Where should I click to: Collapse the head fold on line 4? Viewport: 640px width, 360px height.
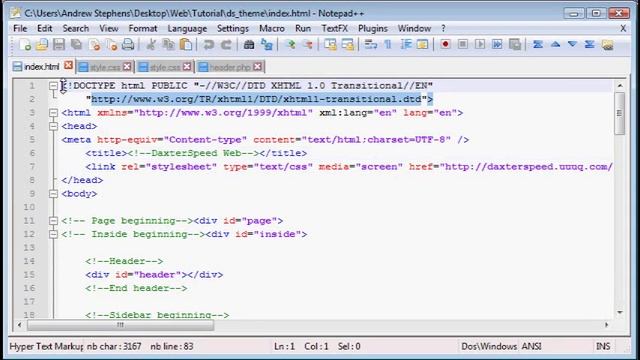click(x=53, y=126)
